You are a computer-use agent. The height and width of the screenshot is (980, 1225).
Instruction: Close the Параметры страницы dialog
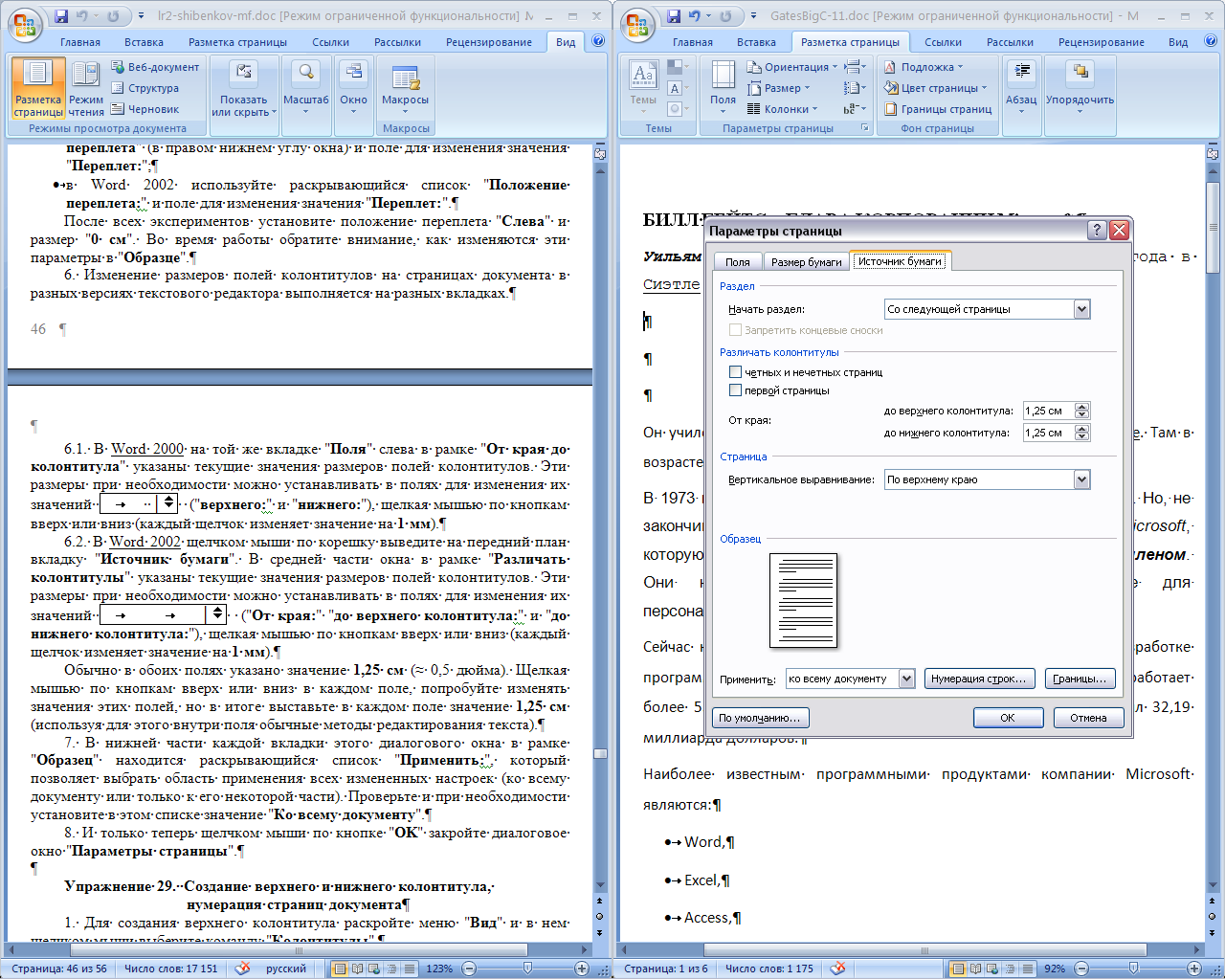click(x=1119, y=230)
